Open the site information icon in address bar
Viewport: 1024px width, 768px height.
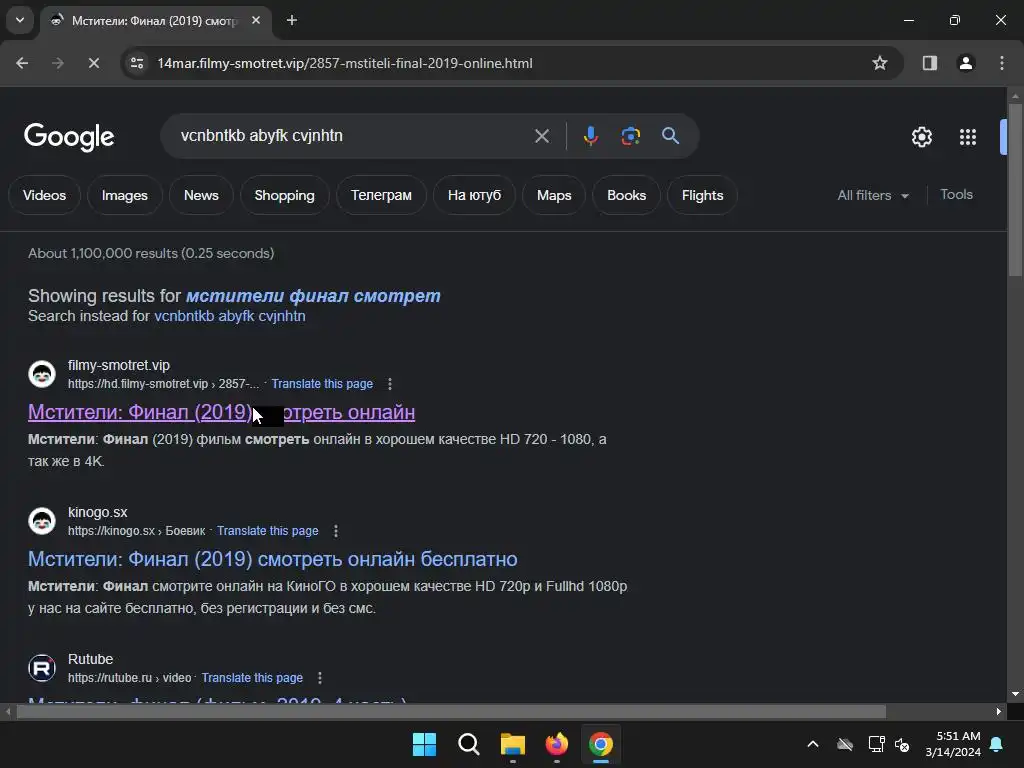tap(137, 63)
